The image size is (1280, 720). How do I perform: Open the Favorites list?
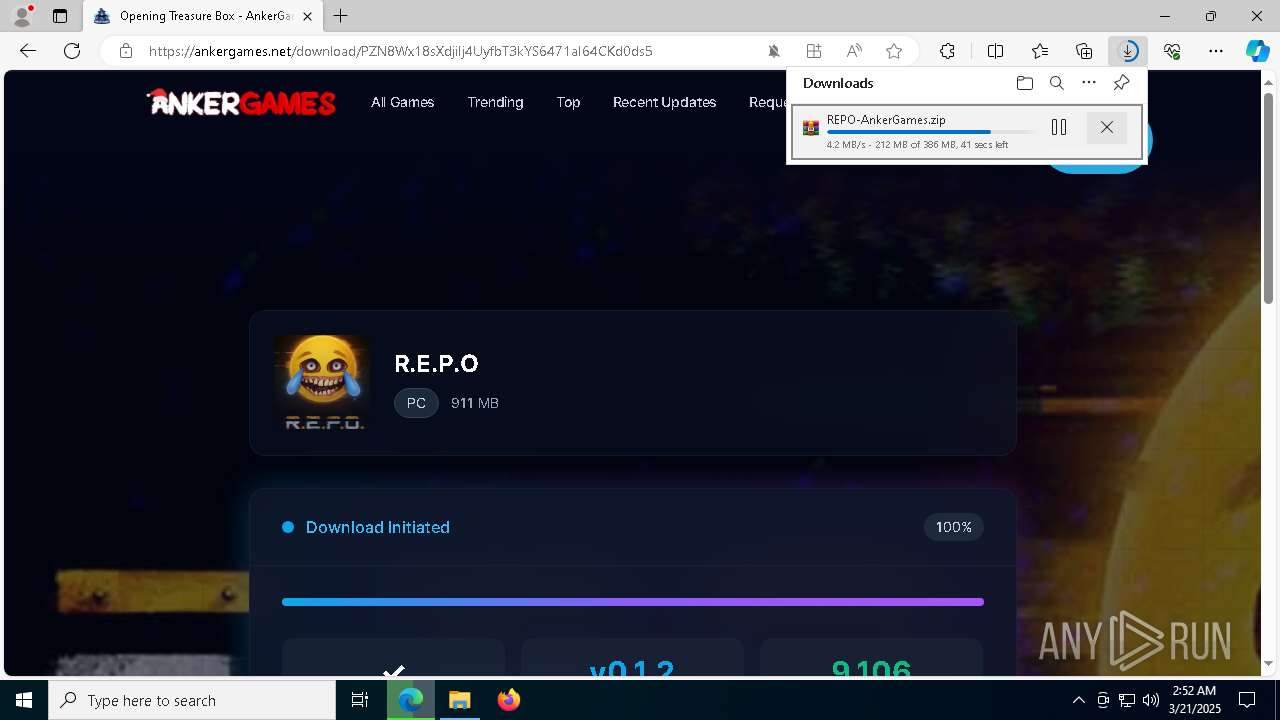pos(1040,51)
